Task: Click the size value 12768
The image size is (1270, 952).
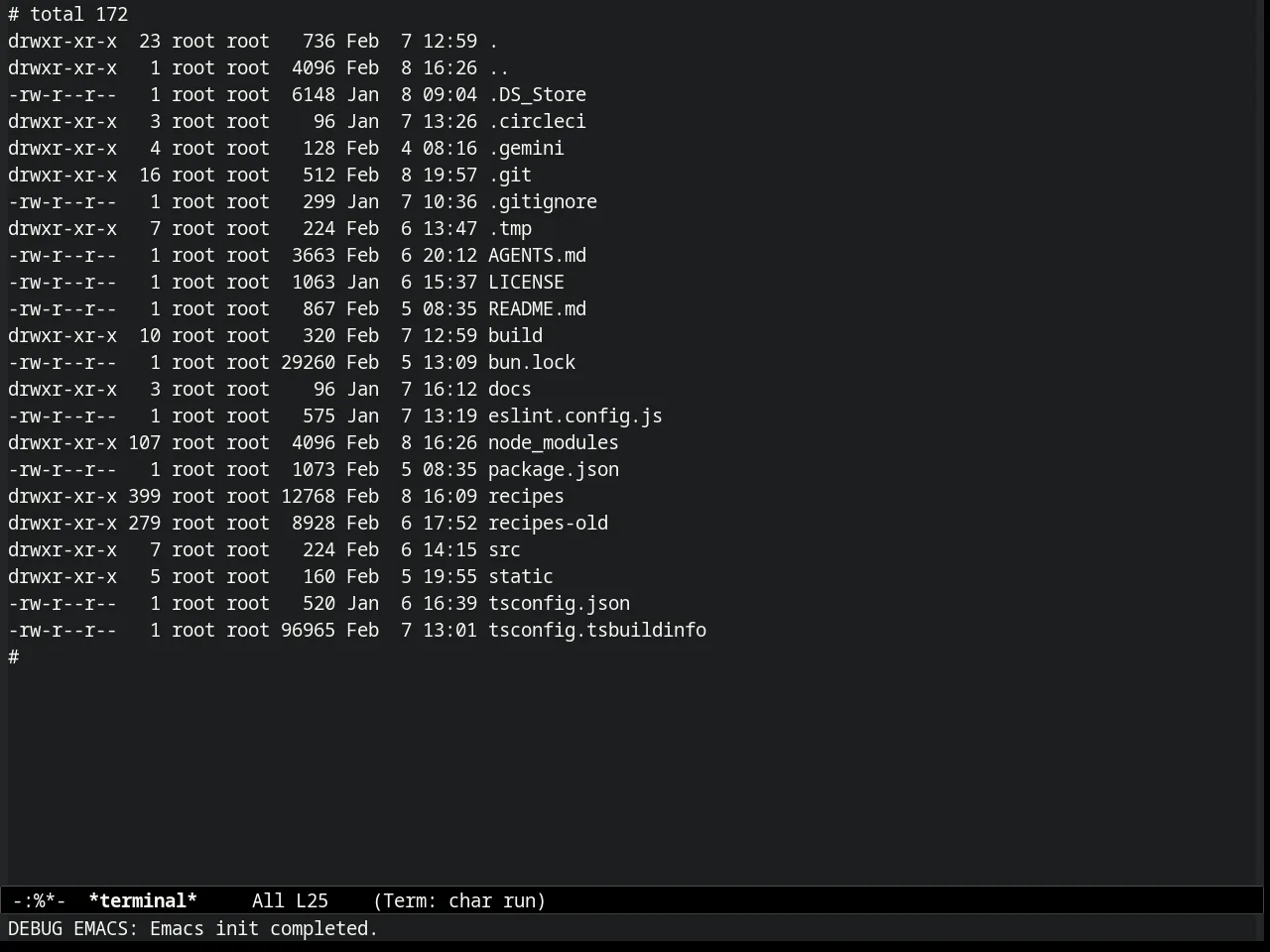Action: [308, 496]
